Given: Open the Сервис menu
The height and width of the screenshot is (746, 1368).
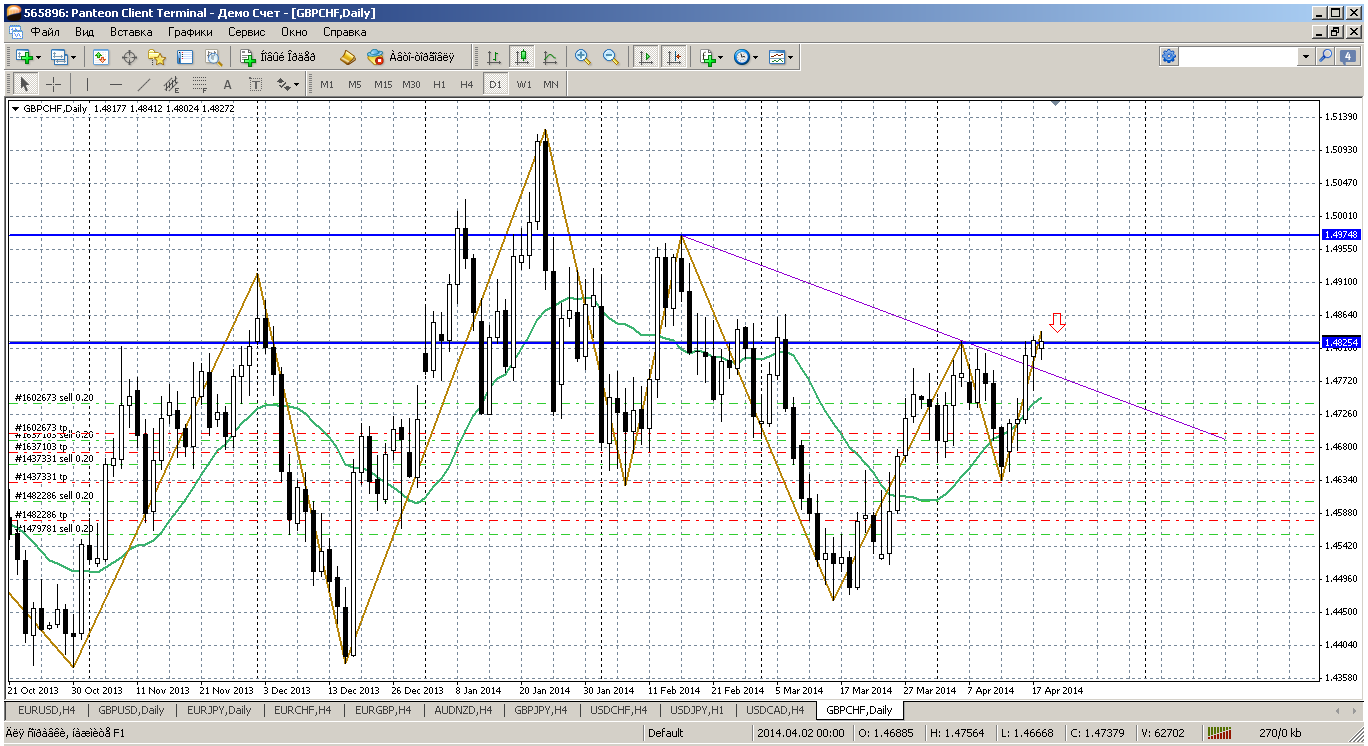Looking at the screenshot, I should click(x=246, y=32).
